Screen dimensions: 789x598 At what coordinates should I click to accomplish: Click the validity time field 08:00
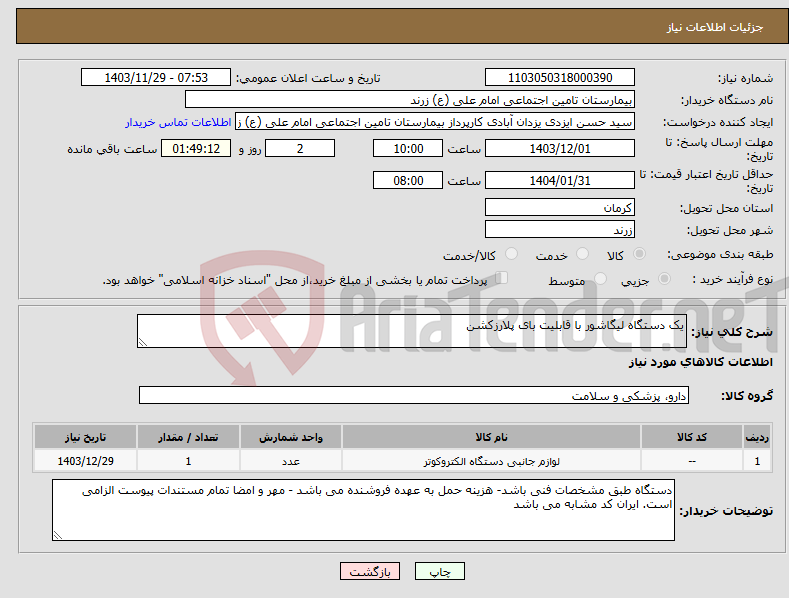(408, 180)
